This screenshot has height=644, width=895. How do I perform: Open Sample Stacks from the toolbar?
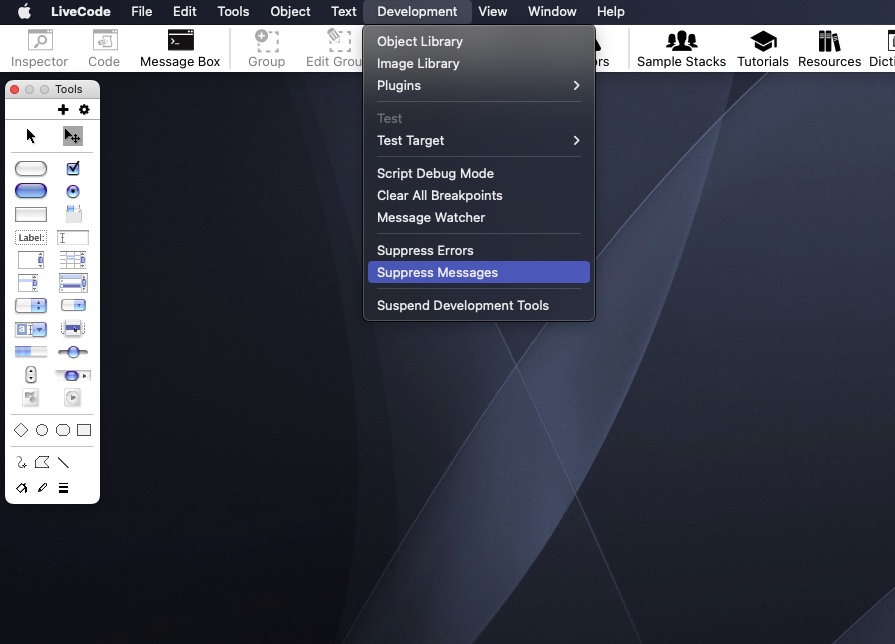[681, 48]
